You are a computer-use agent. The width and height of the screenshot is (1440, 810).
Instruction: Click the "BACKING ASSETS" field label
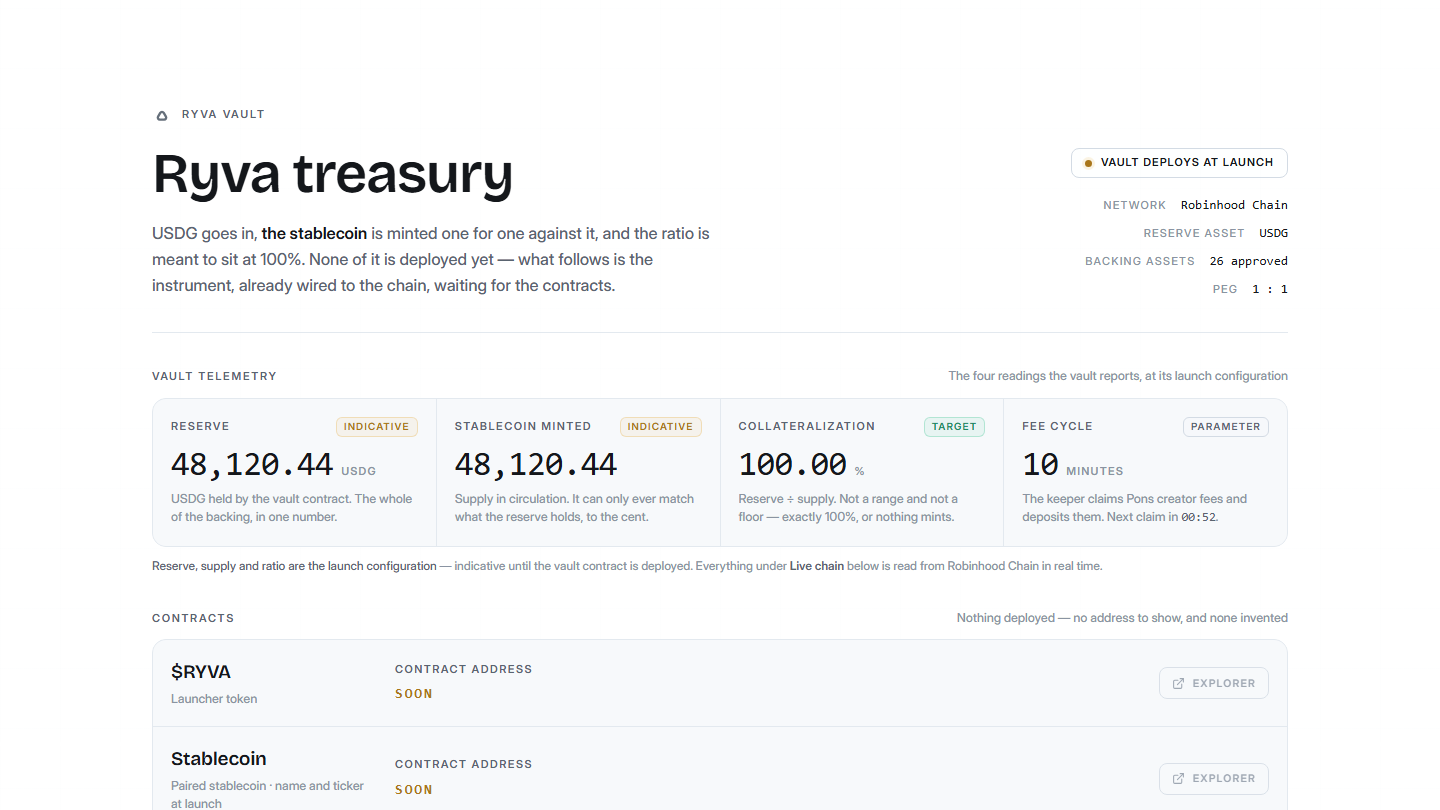[1140, 261]
